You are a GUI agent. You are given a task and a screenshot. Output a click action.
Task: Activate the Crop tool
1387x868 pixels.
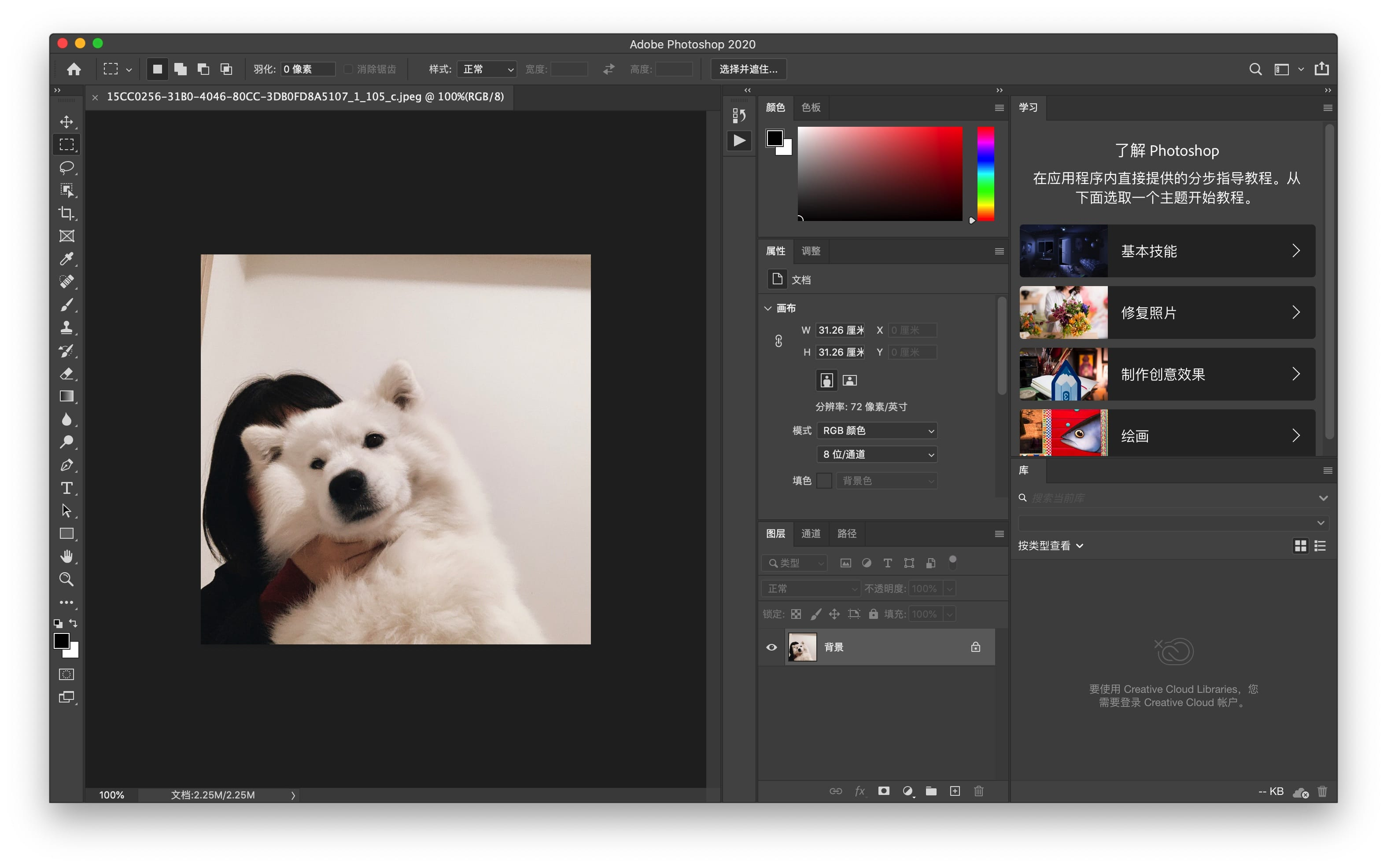pyautogui.click(x=67, y=213)
